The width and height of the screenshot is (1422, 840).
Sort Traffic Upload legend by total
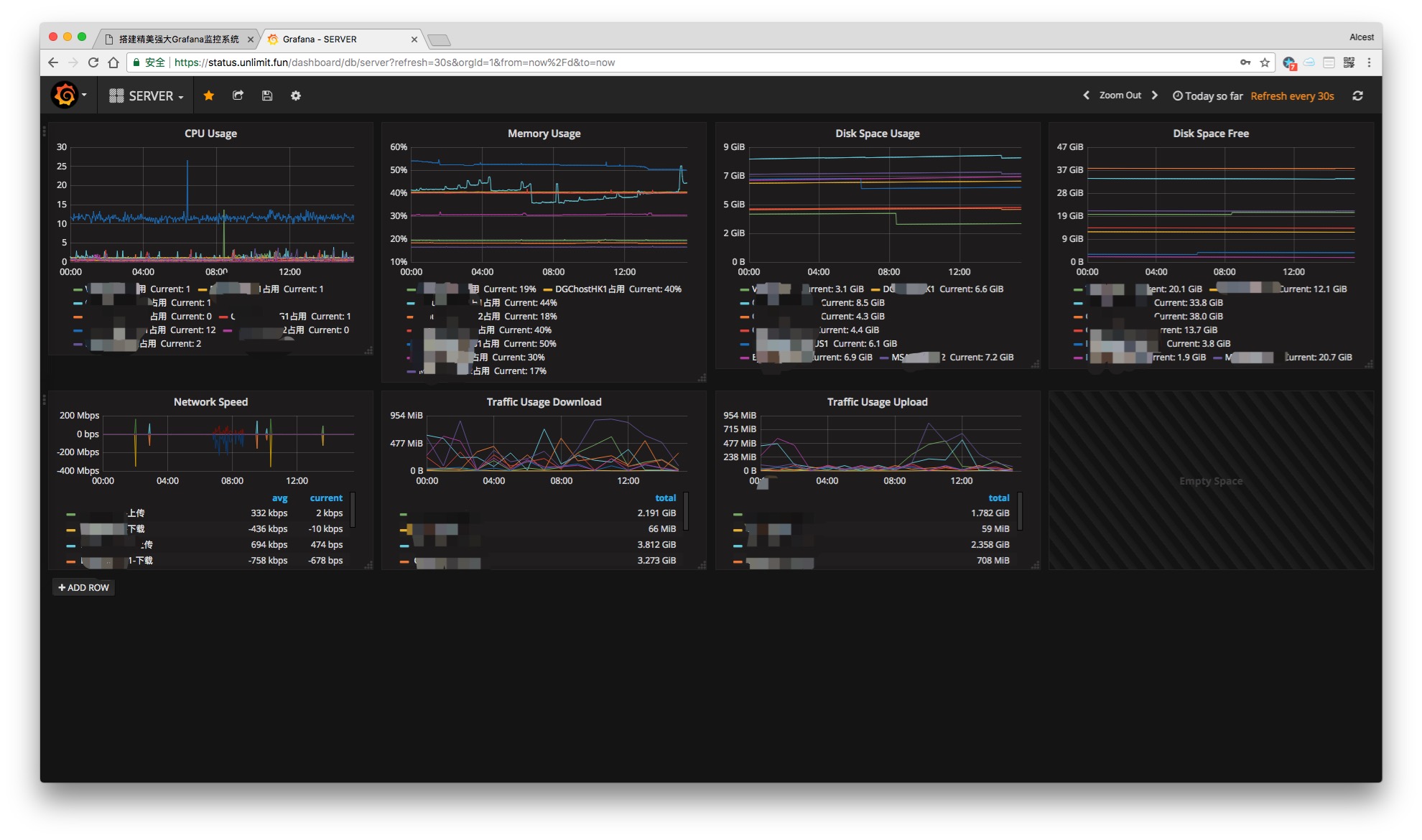pyautogui.click(x=998, y=498)
